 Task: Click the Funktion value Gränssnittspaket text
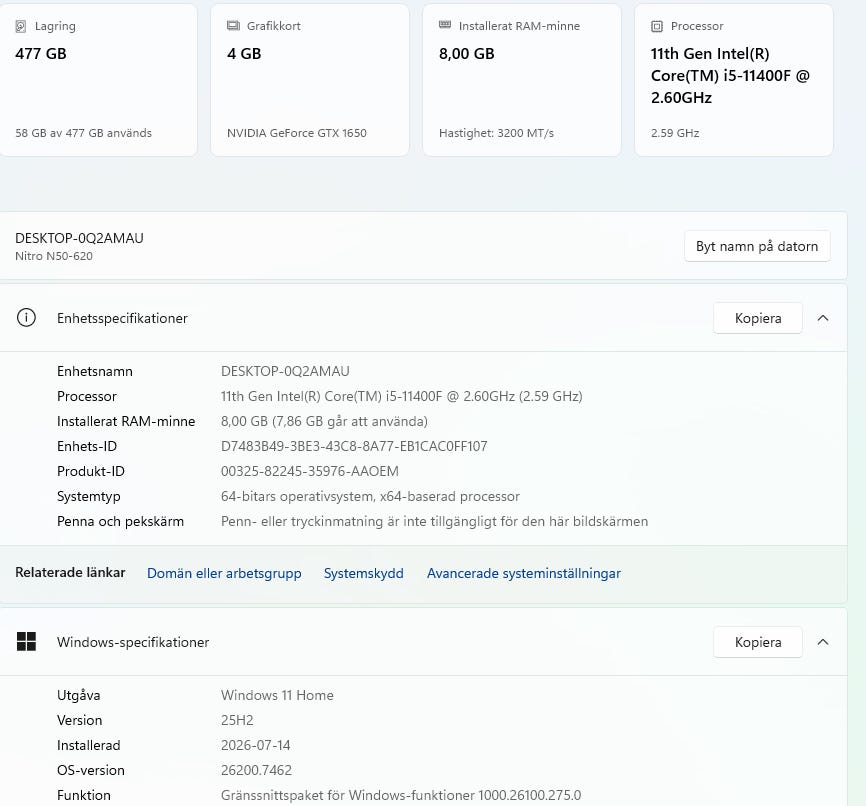pos(401,796)
